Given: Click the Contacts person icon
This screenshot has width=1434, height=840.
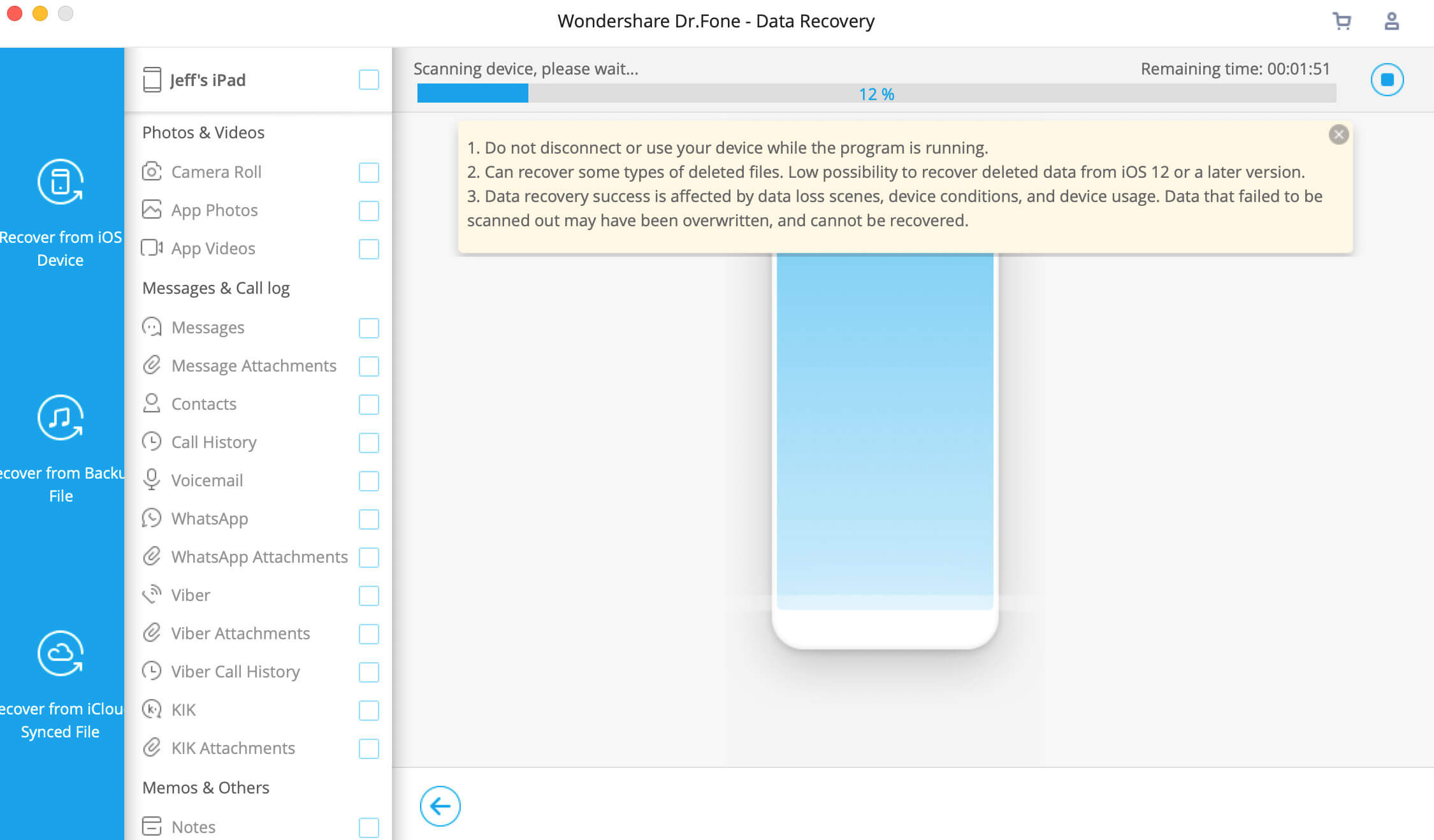Looking at the screenshot, I should tap(152, 403).
